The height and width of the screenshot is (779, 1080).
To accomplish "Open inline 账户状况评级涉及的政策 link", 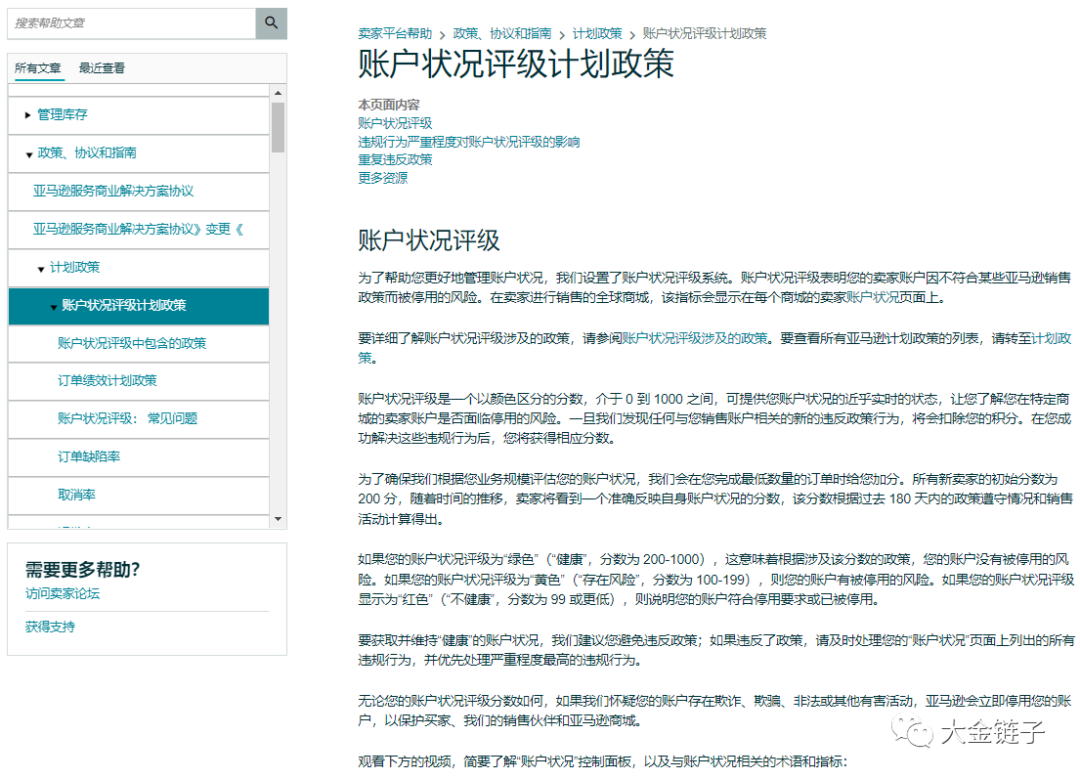I will 694,338.
